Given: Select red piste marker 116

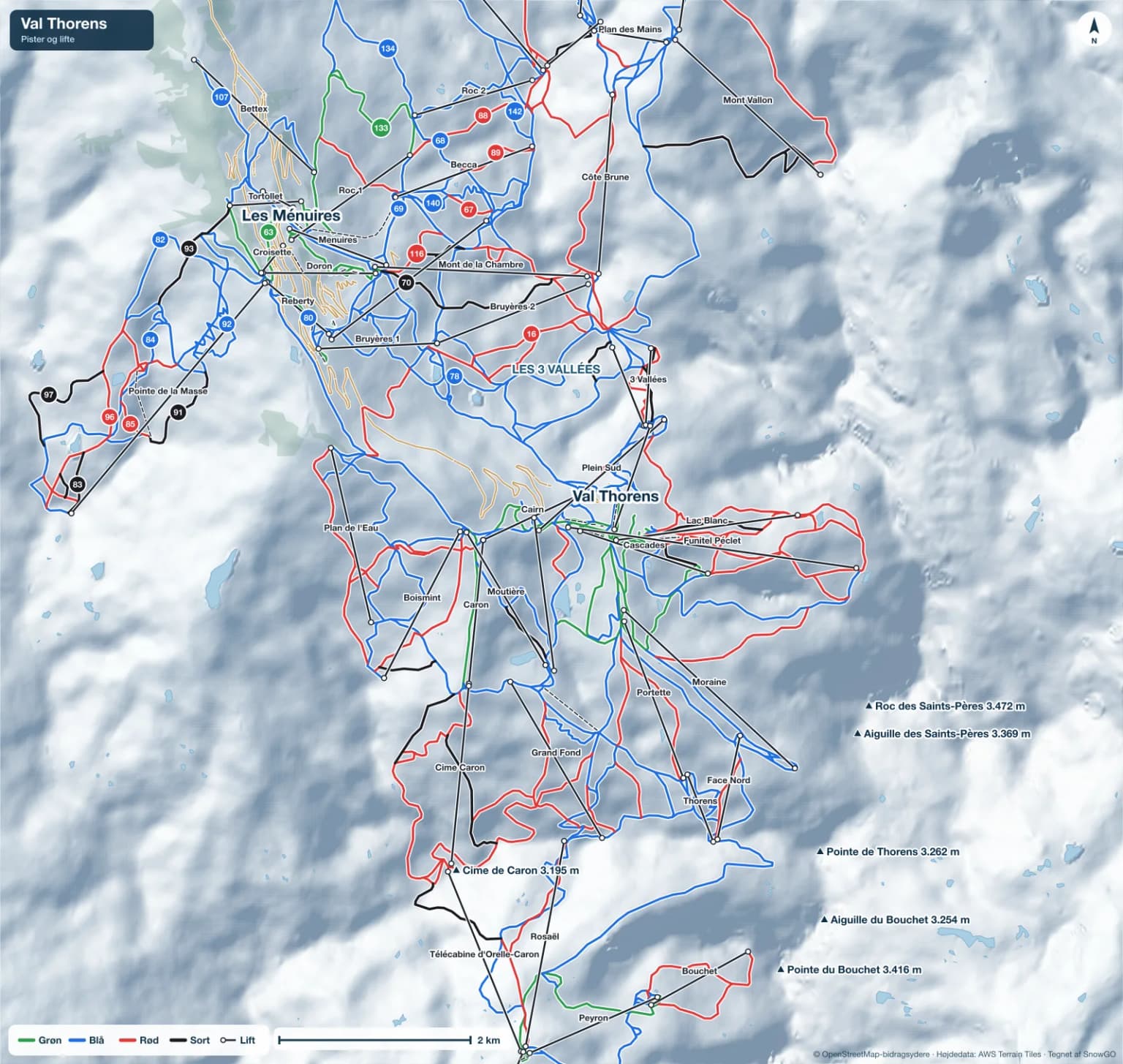Looking at the screenshot, I should click(417, 254).
